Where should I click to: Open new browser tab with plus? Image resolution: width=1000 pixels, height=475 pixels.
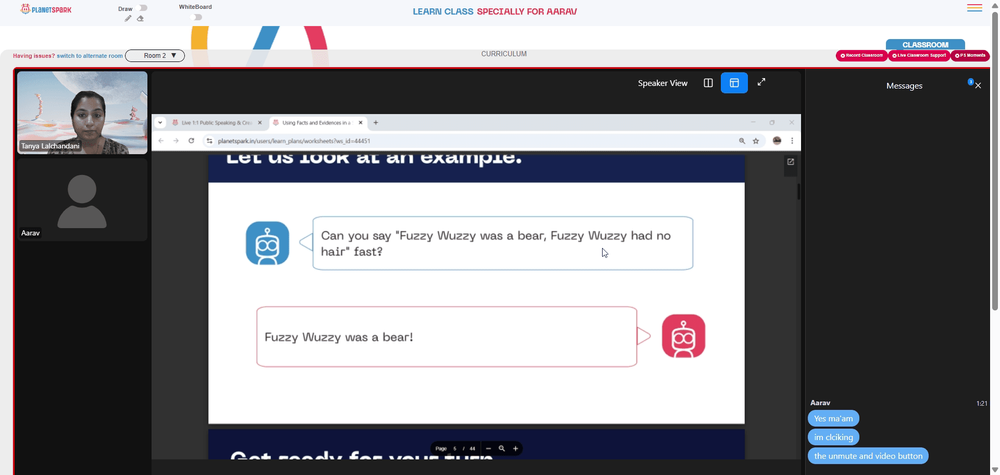point(376,122)
